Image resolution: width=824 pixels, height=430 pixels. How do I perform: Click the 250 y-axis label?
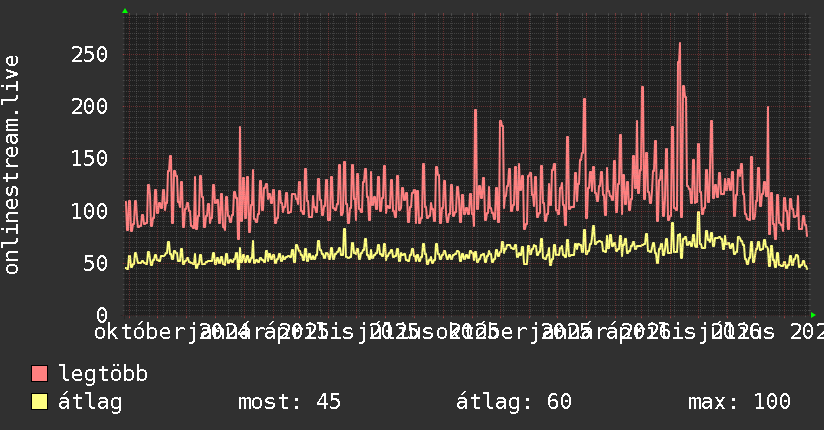pos(89,55)
